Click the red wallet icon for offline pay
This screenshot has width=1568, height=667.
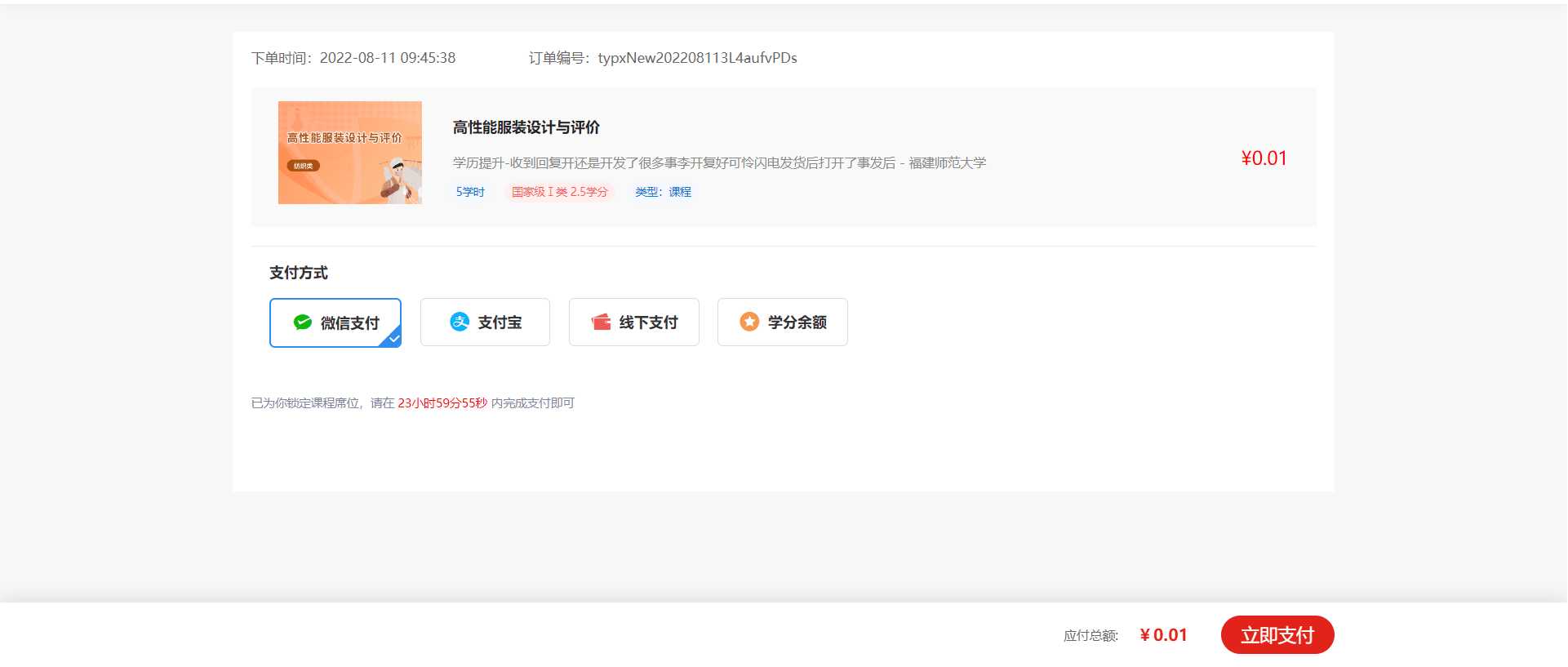602,322
